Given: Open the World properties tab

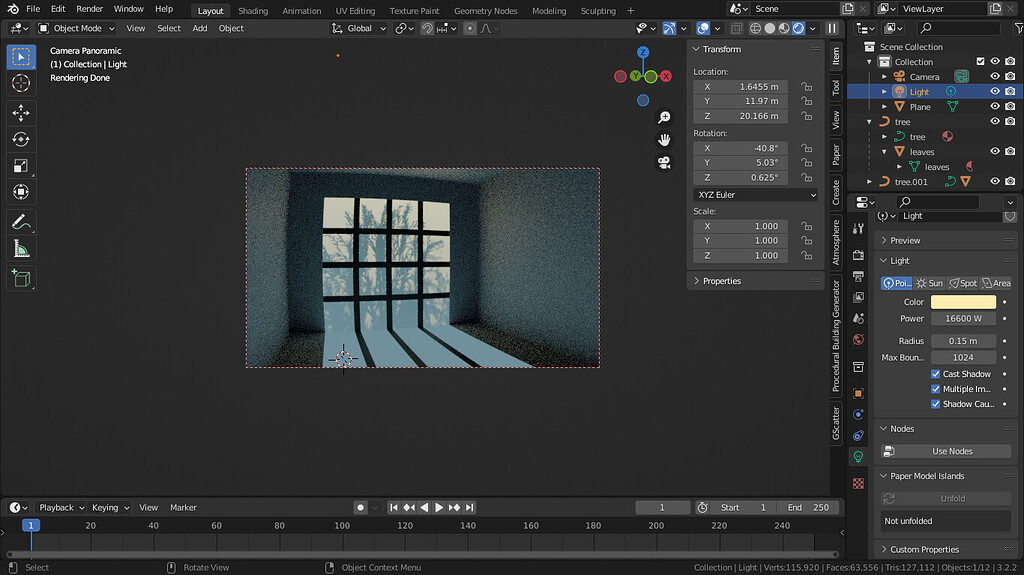Looking at the screenshot, I should (x=858, y=339).
